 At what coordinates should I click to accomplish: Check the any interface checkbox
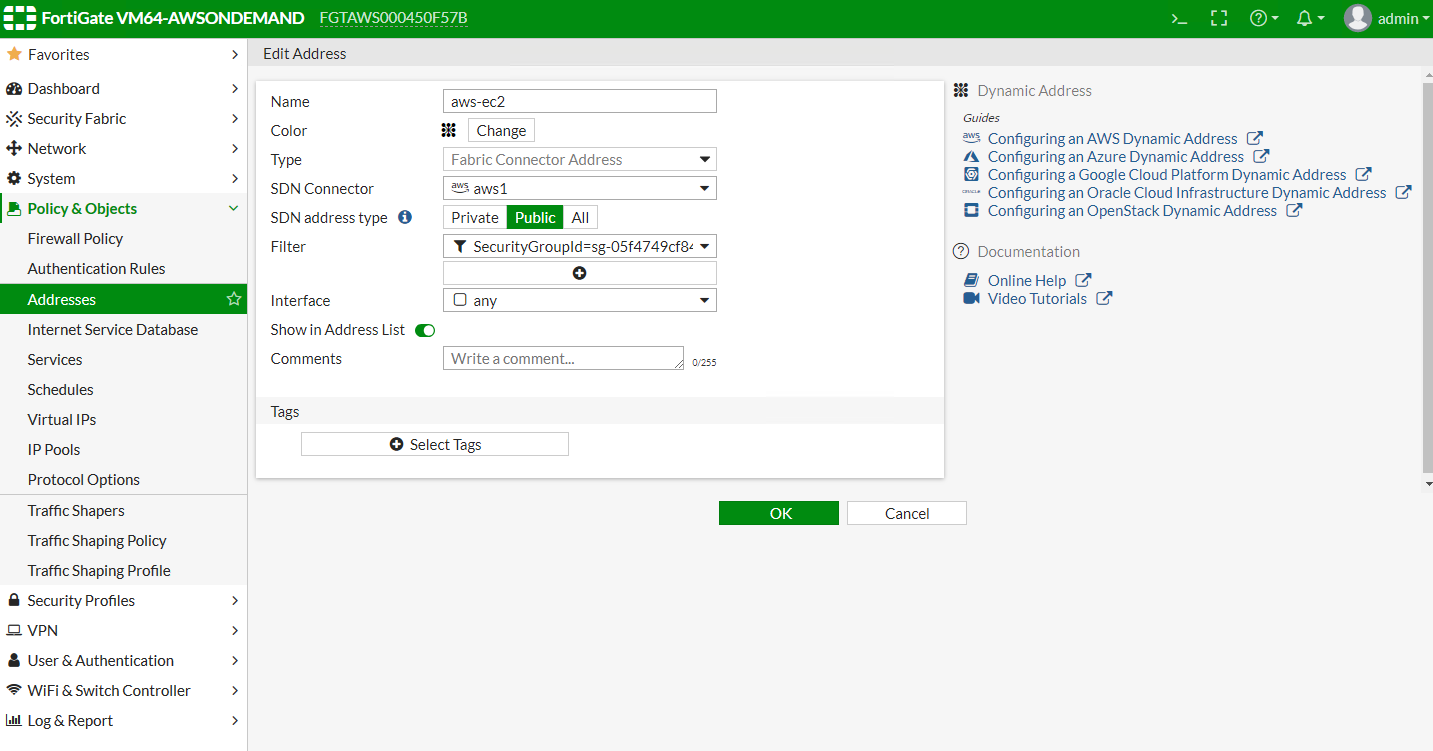[459, 299]
